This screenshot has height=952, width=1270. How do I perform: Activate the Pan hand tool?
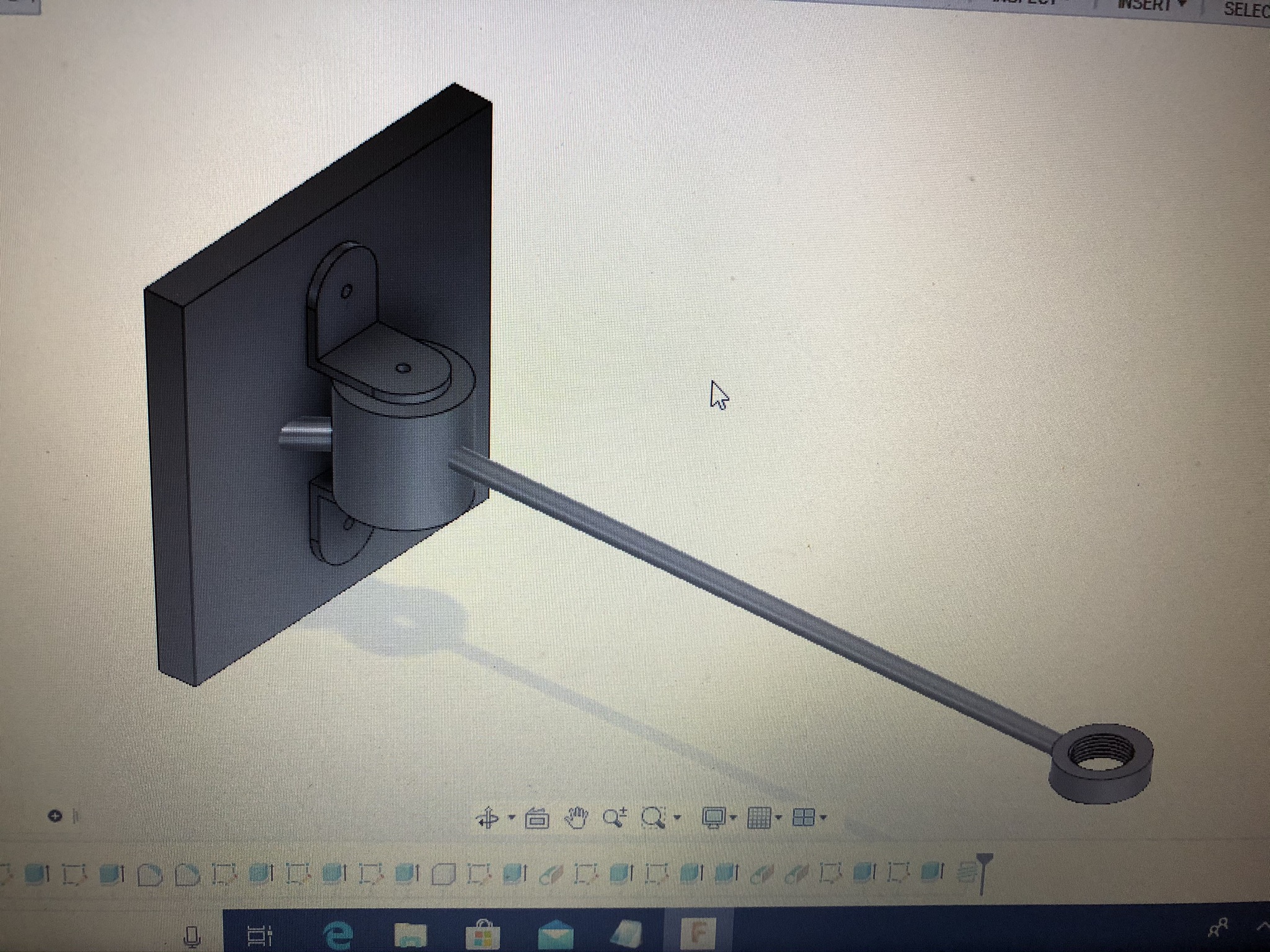[x=577, y=818]
